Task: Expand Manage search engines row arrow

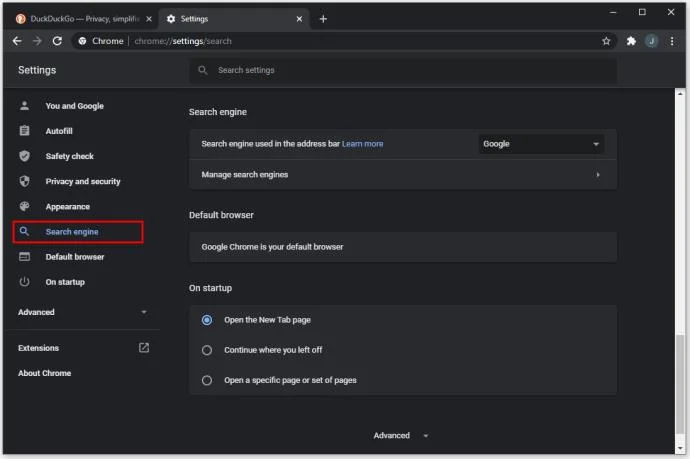Action: tap(598, 175)
